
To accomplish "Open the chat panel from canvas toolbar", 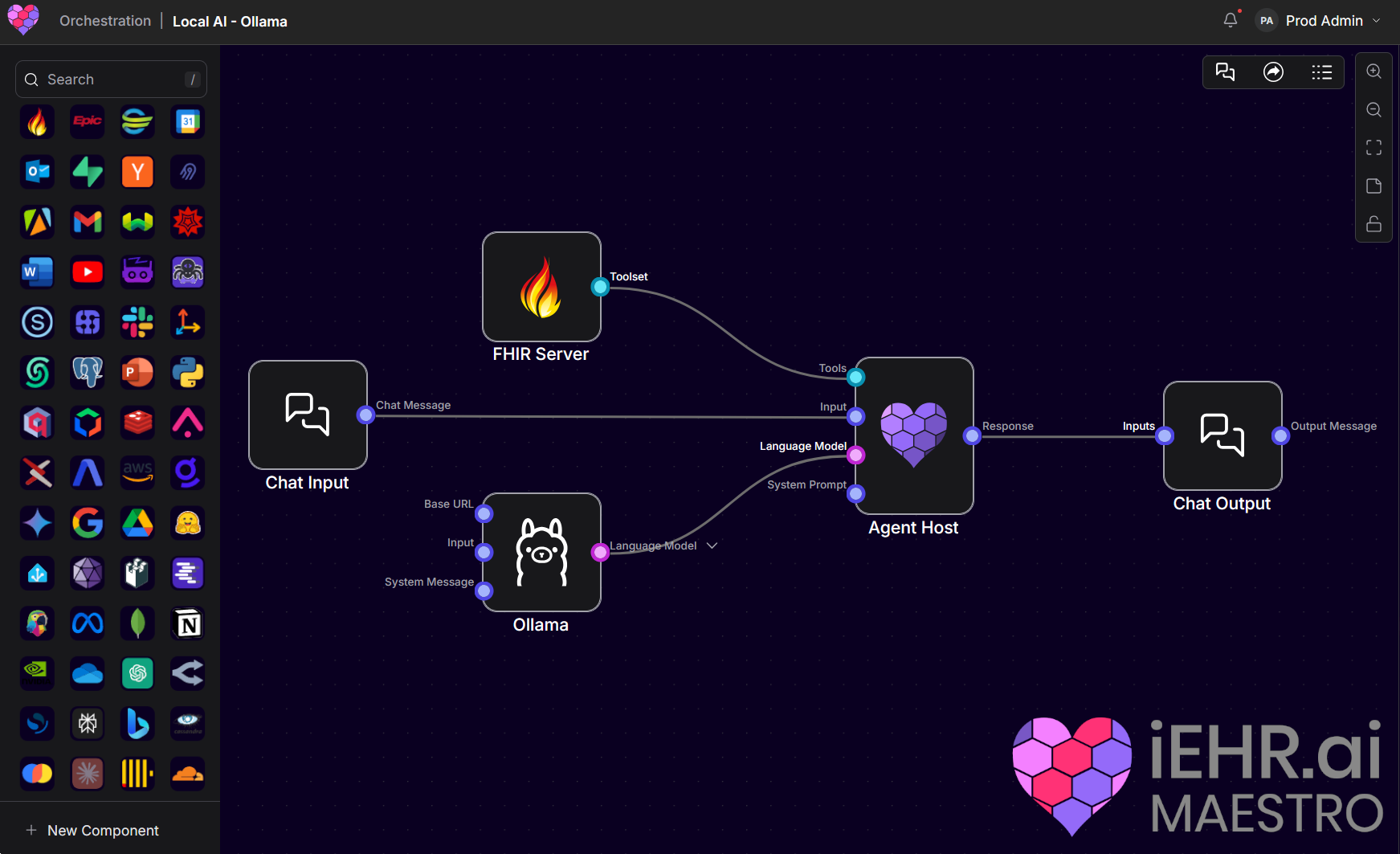I will [x=1225, y=72].
